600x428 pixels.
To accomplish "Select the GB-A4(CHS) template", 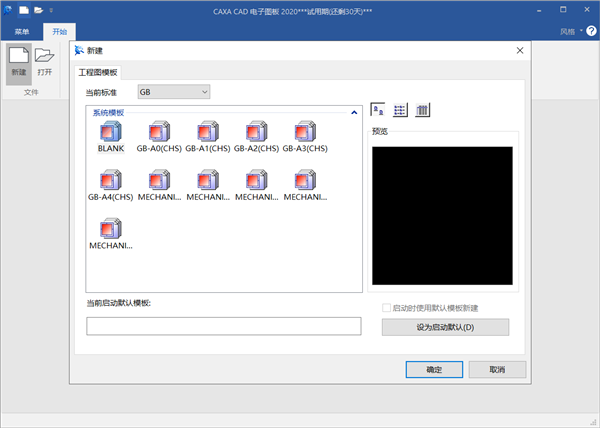I will (x=111, y=186).
